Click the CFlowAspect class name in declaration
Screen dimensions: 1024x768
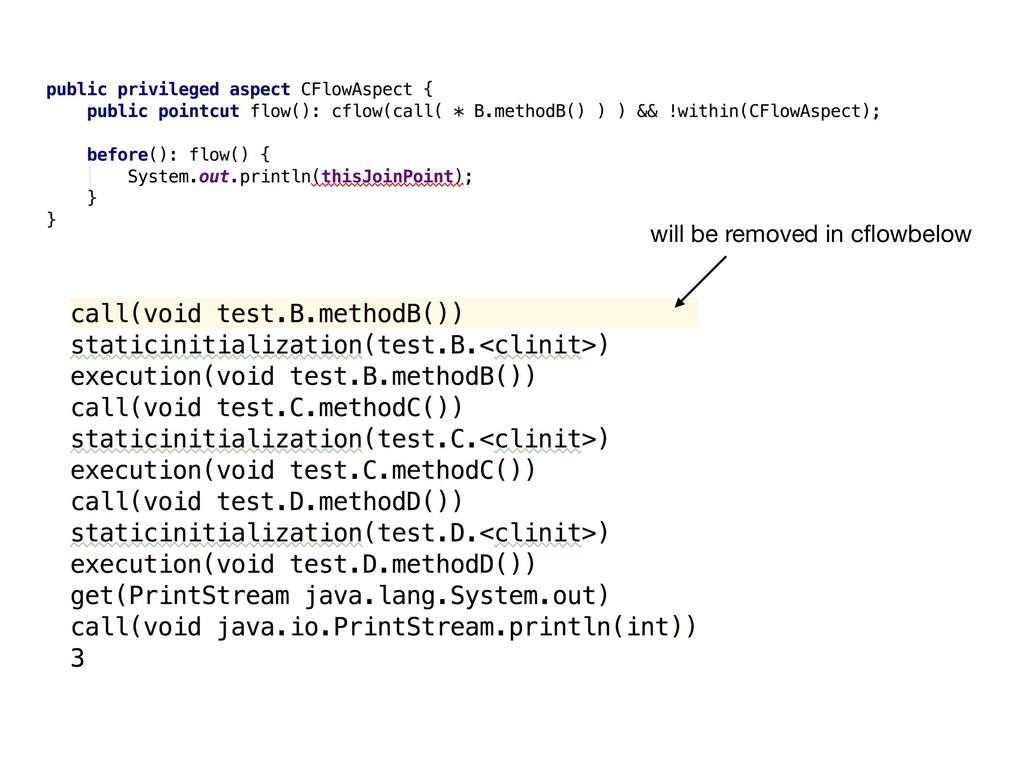point(357,89)
